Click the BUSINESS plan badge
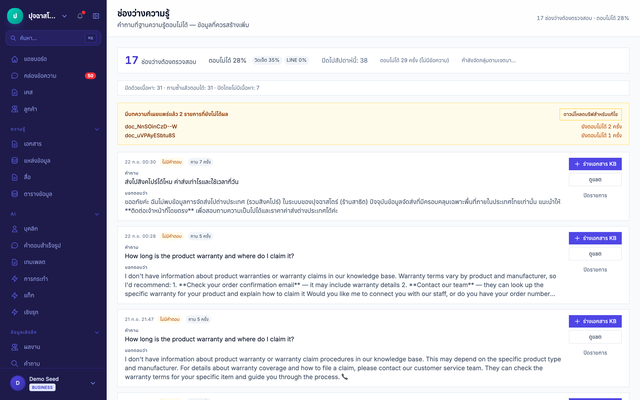 click(42, 387)
